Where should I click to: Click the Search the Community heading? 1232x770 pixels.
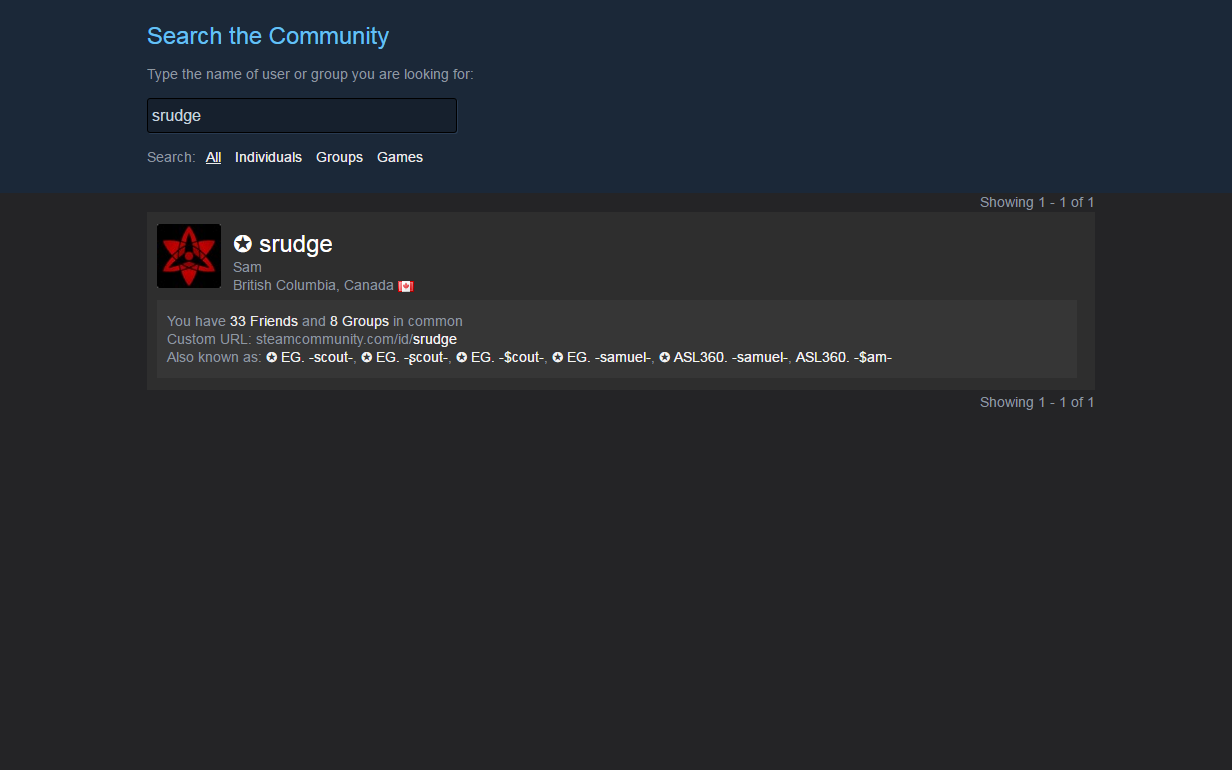pos(268,36)
